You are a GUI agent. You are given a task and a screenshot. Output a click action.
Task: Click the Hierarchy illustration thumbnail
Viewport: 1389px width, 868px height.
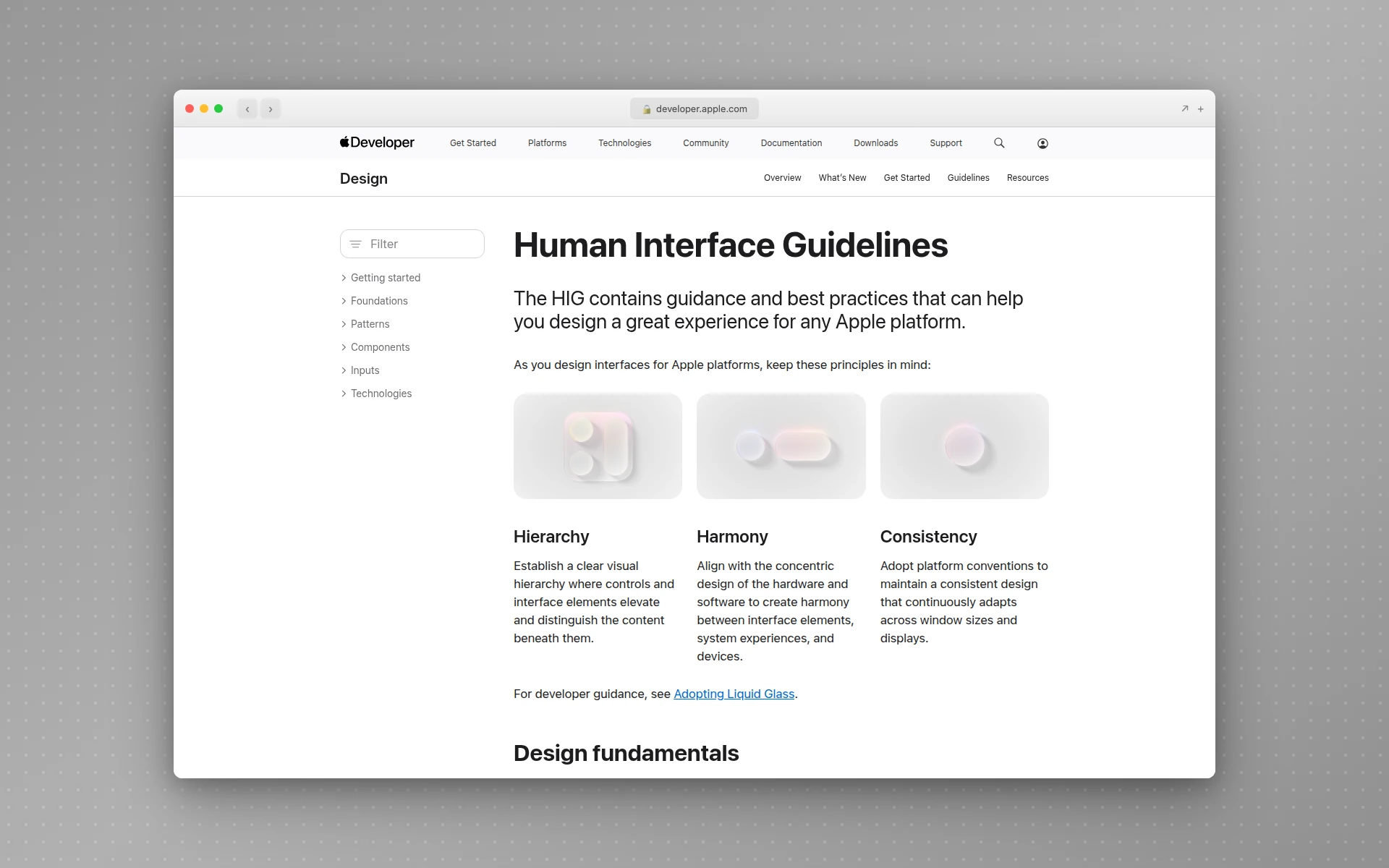(598, 446)
